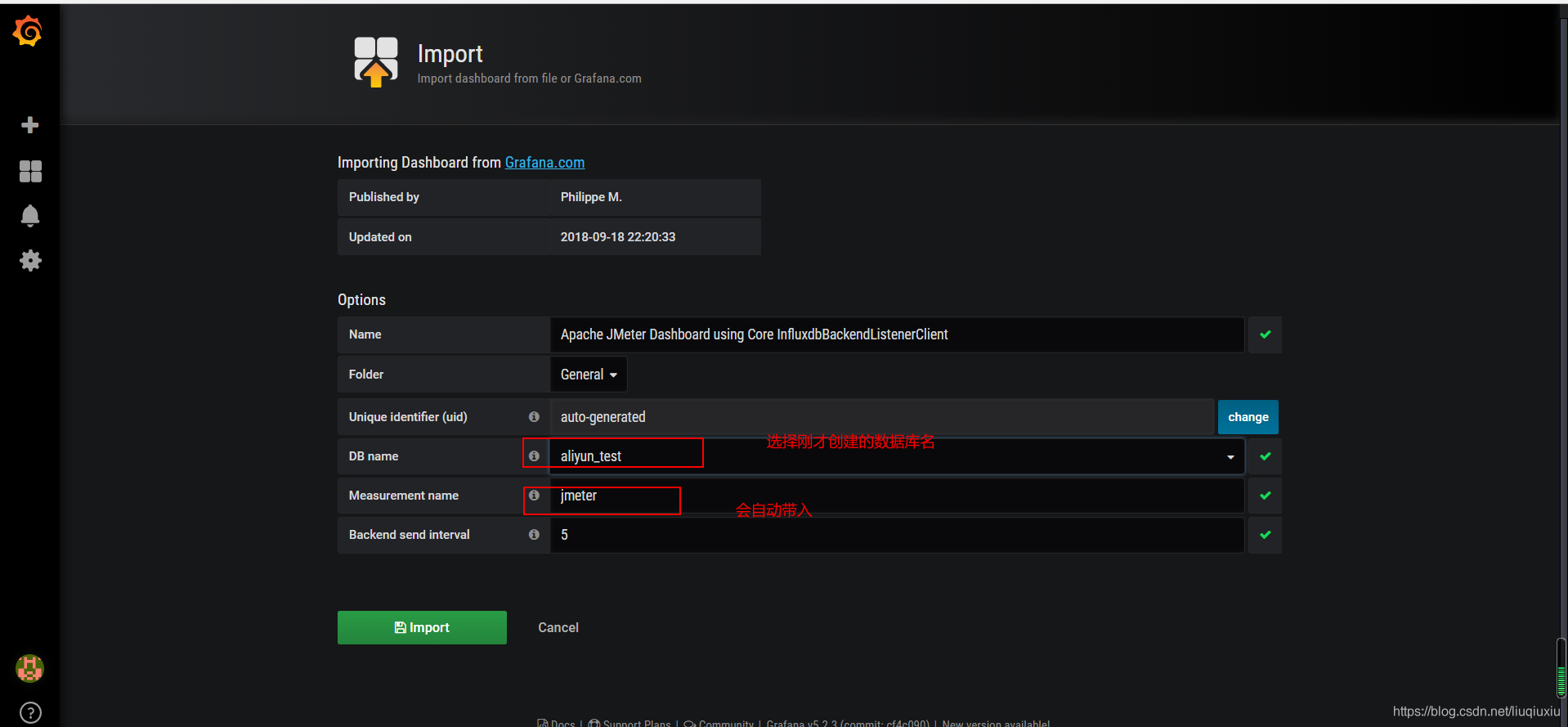Expand the General folder dropdown
The height and width of the screenshot is (727, 1568).
(589, 375)
